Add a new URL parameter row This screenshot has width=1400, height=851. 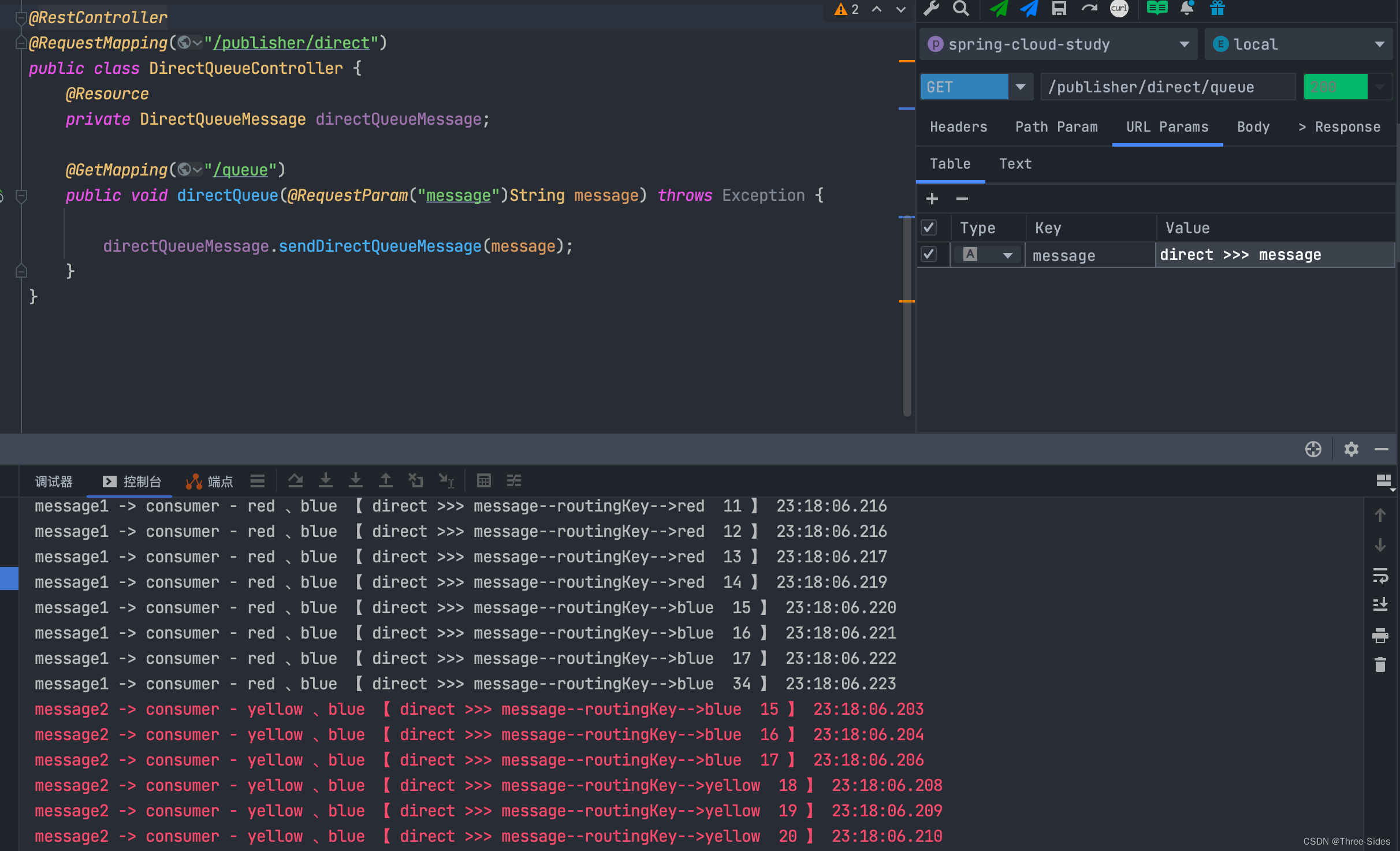tap(932, 199)
